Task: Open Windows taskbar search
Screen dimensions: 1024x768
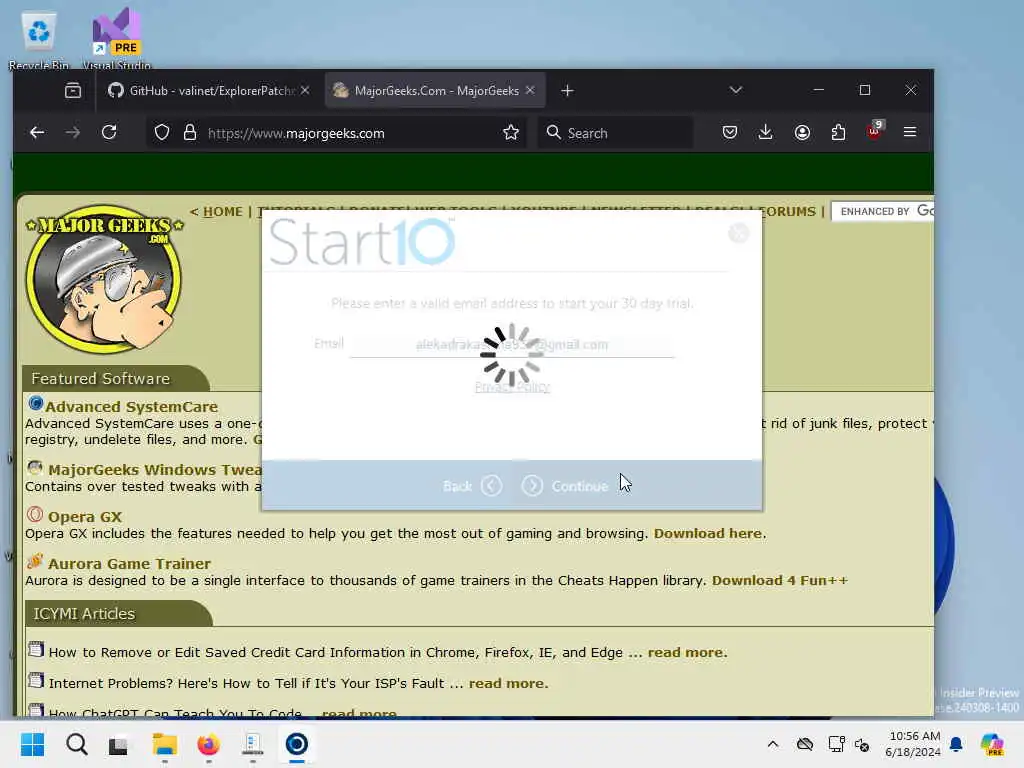Action: point(76,744)
